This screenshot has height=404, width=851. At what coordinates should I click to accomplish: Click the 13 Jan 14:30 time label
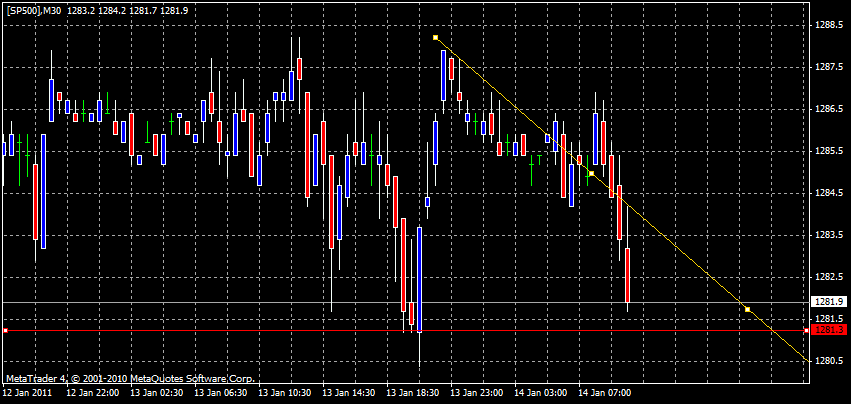point(348,392)
